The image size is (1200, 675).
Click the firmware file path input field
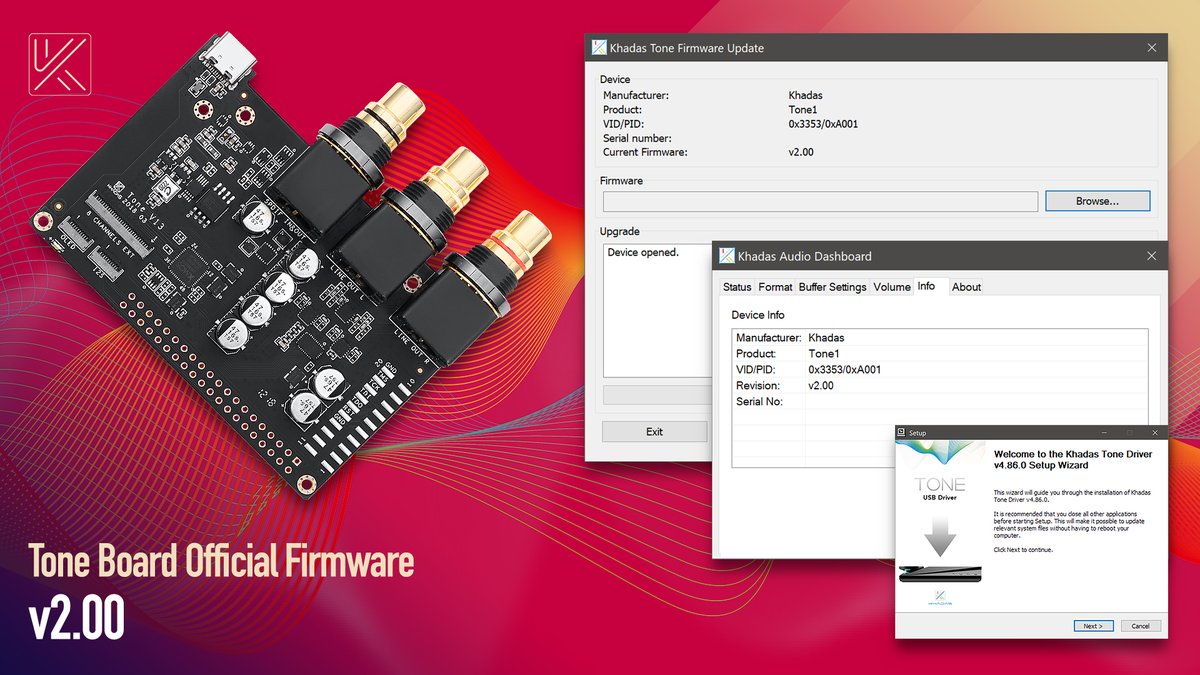click(x=820, y=201)
